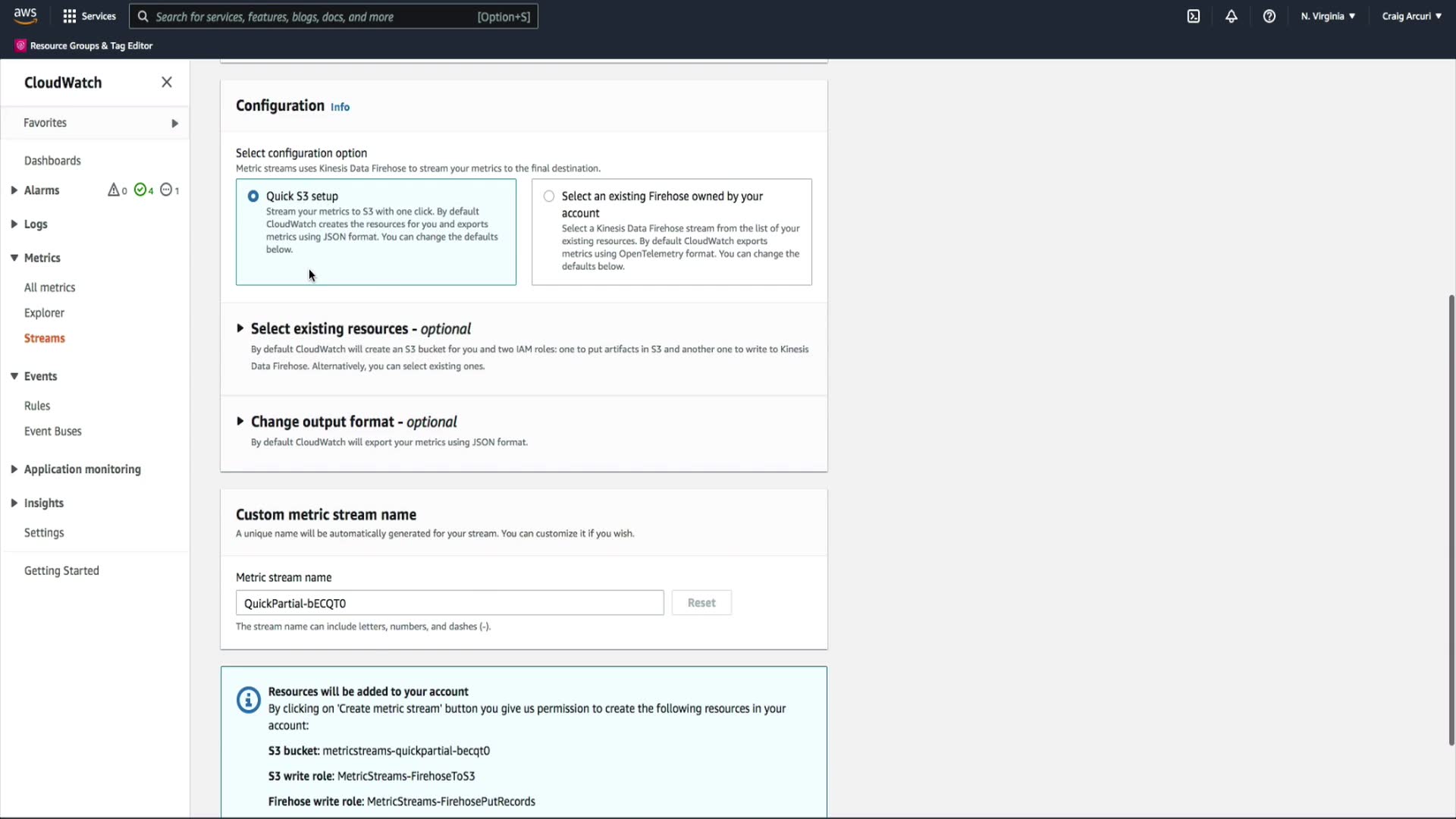The image size is (1456, 819).
Task: Click the Metric stream name field
Action: pyautogui.click(x=449, y=603)
